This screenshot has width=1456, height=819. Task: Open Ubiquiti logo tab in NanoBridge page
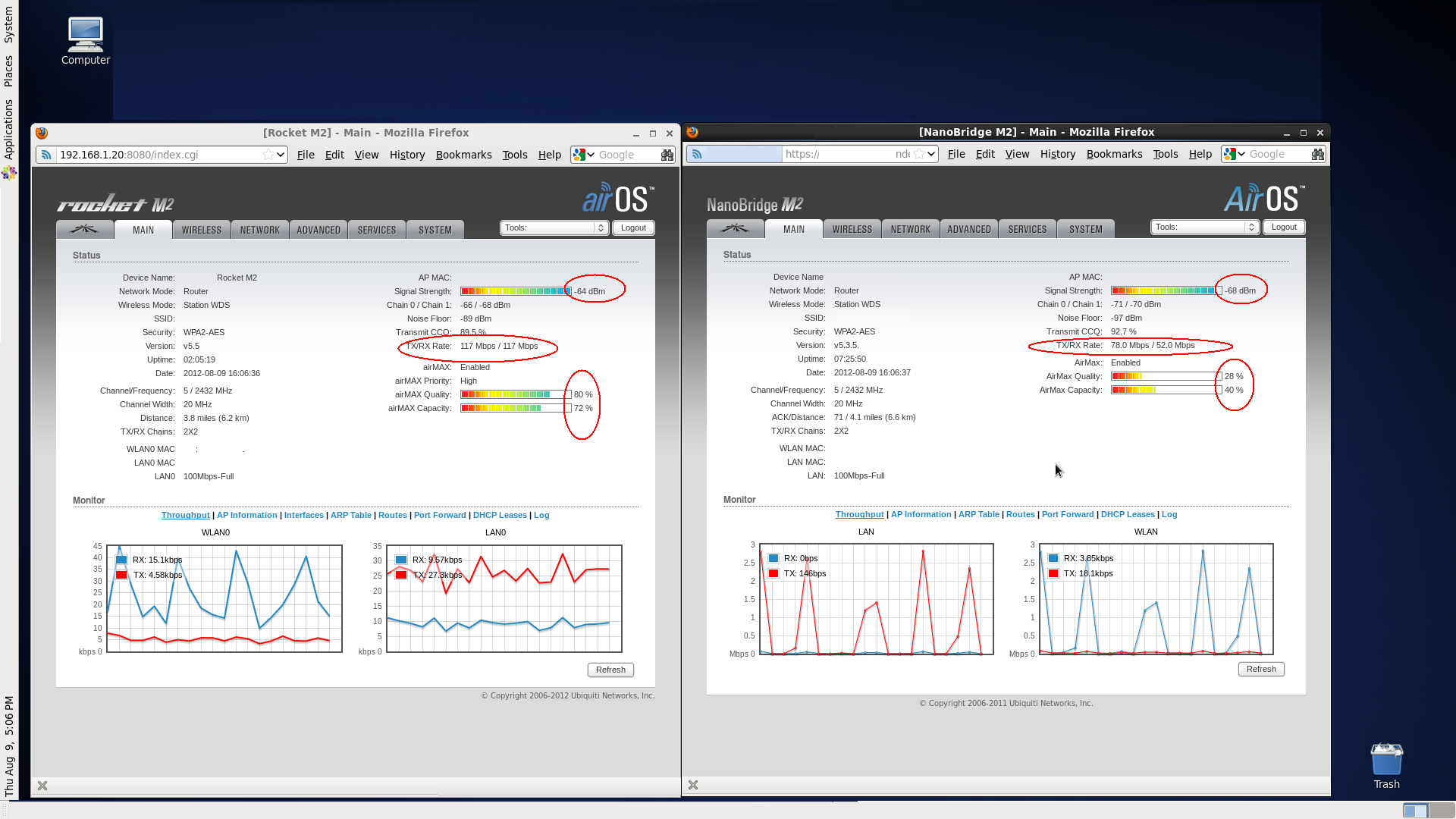735,228
